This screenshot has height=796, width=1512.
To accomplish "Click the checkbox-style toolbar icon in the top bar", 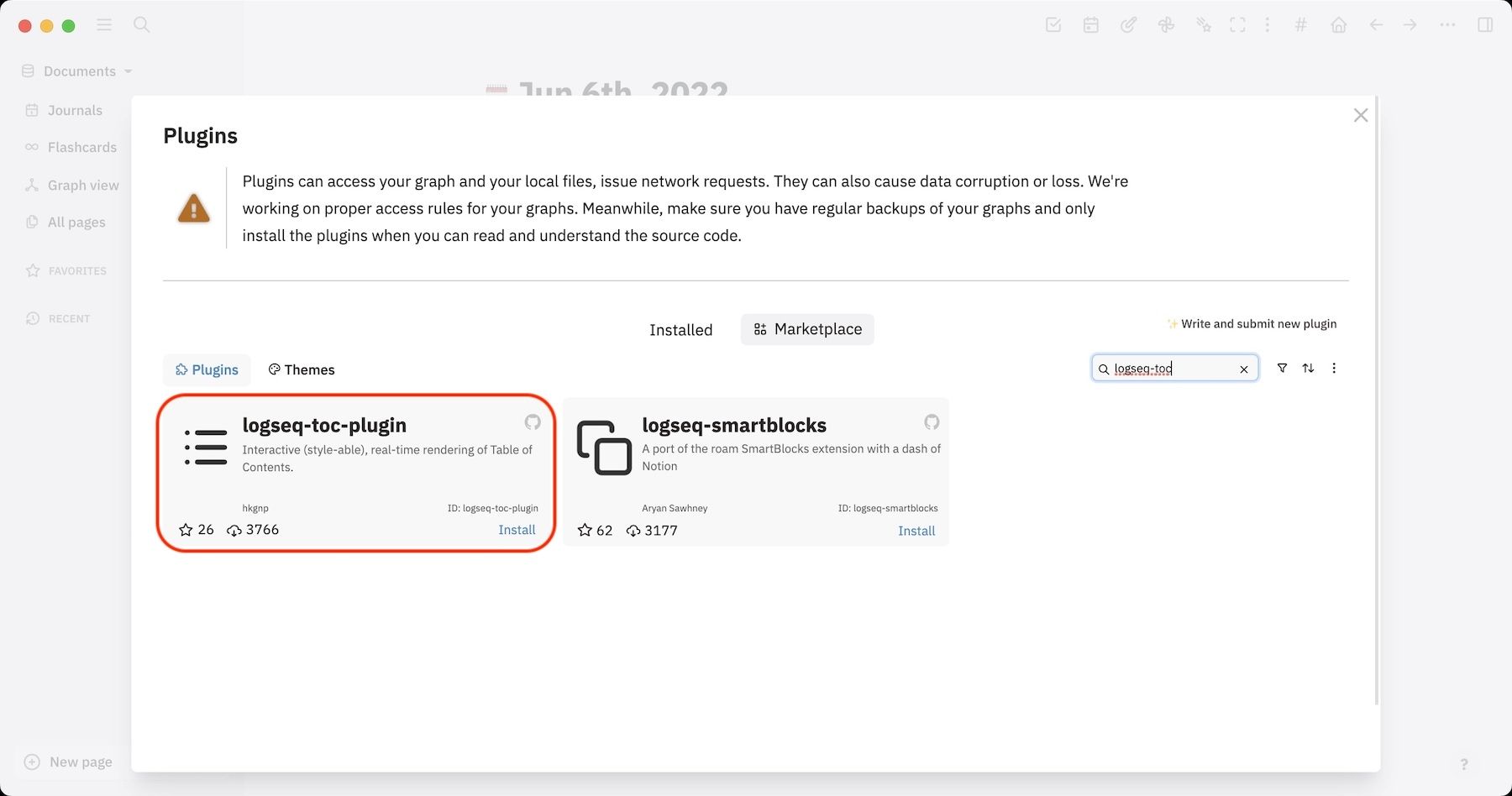I will point(1053,25).
